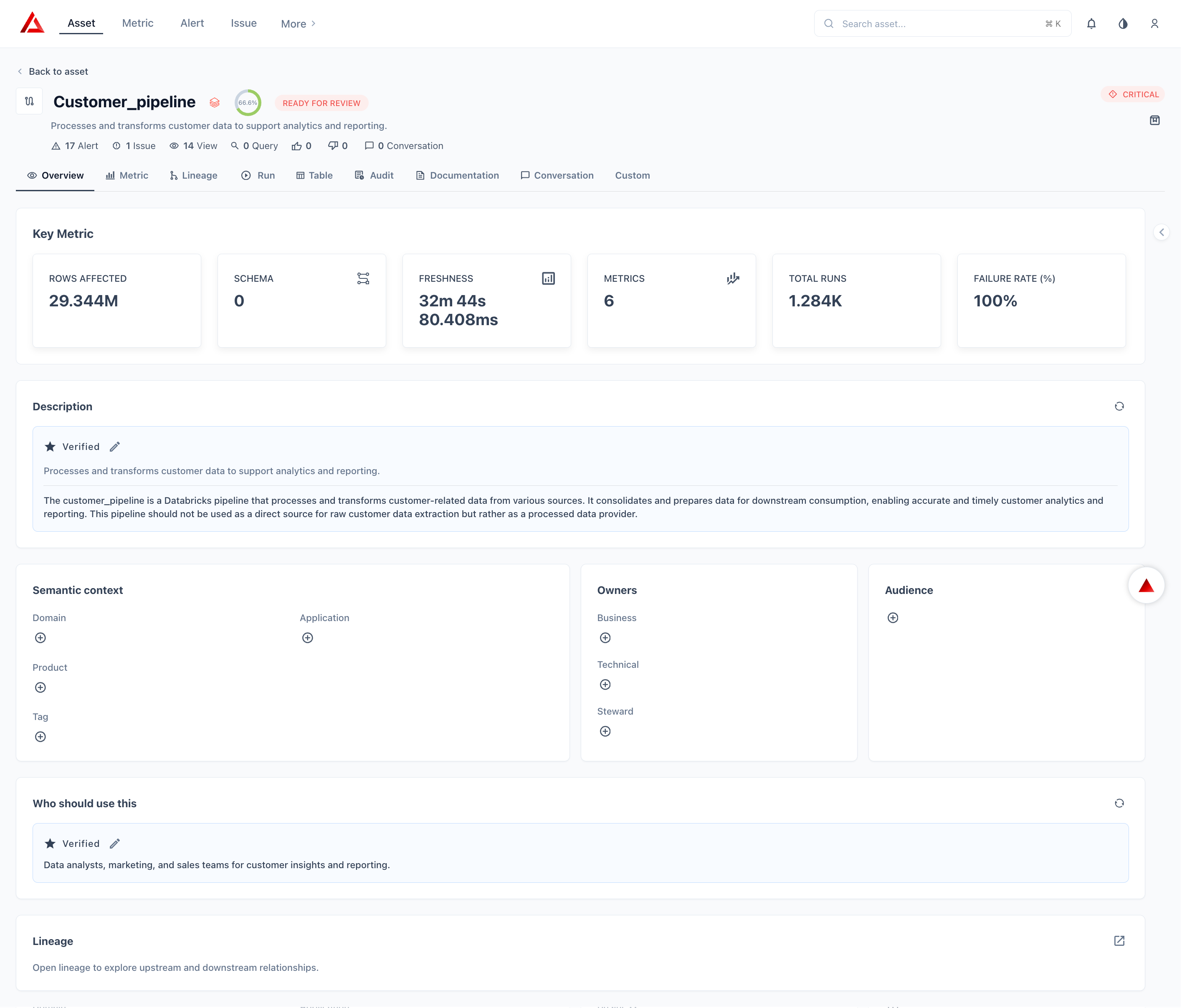1182x1008 pixels.
Task: Add an Audience
Action: tap(893, 618)
